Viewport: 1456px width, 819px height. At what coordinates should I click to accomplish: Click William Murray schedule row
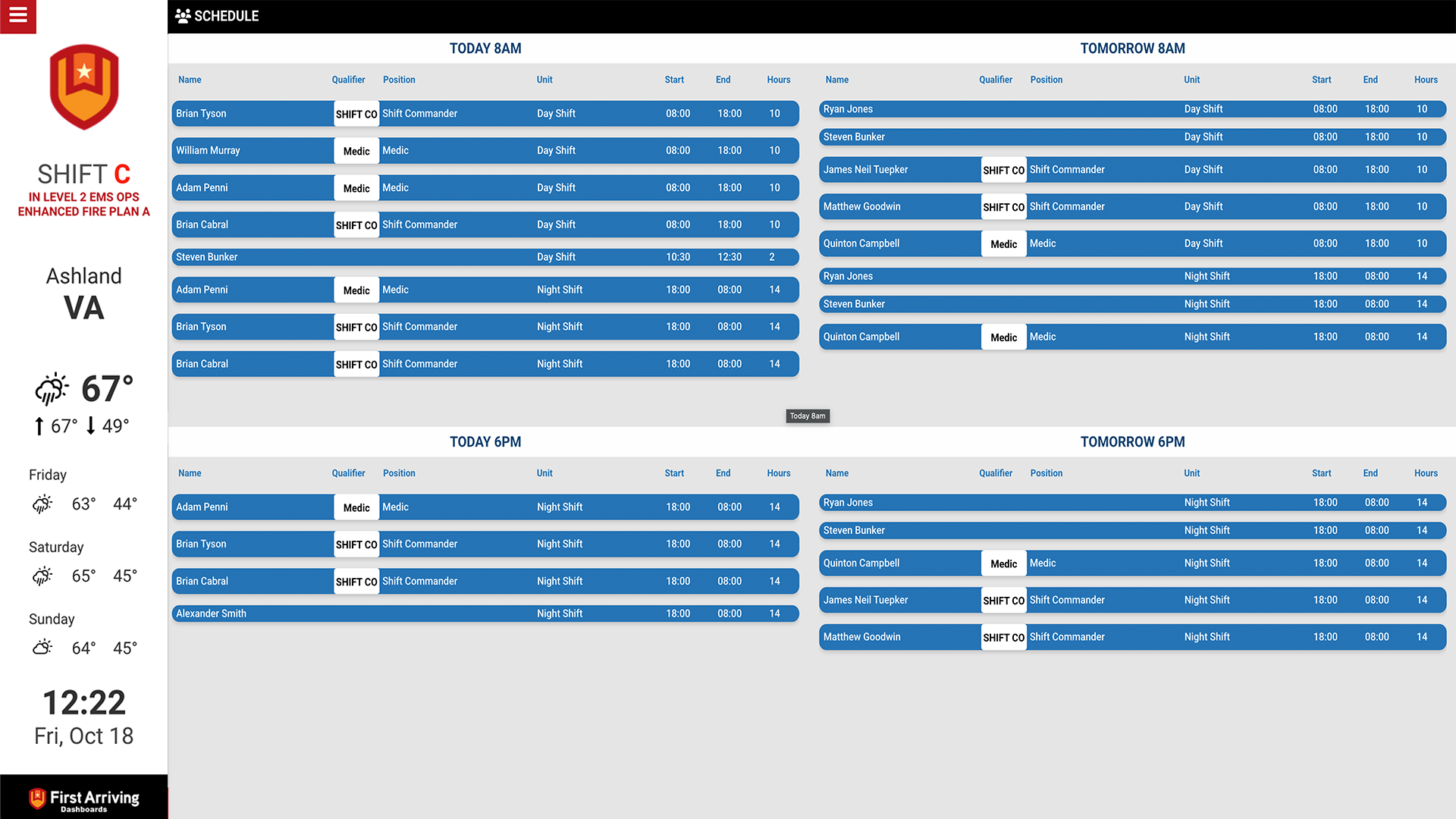pos(485,151)
